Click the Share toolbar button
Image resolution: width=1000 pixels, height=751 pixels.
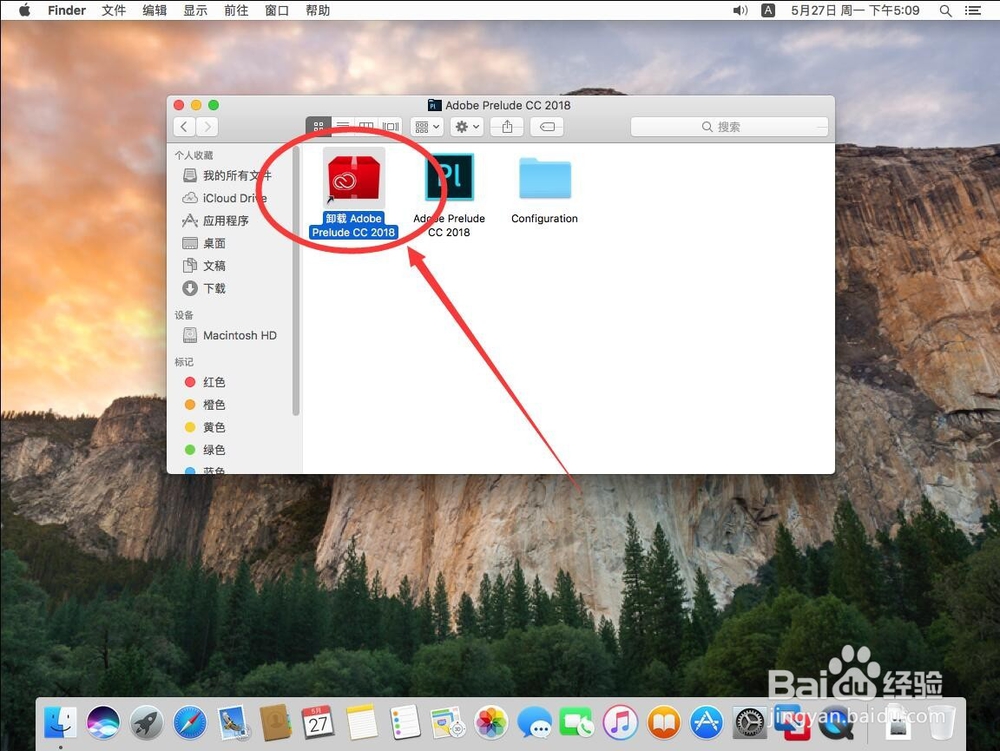click(x=507, y=126)
